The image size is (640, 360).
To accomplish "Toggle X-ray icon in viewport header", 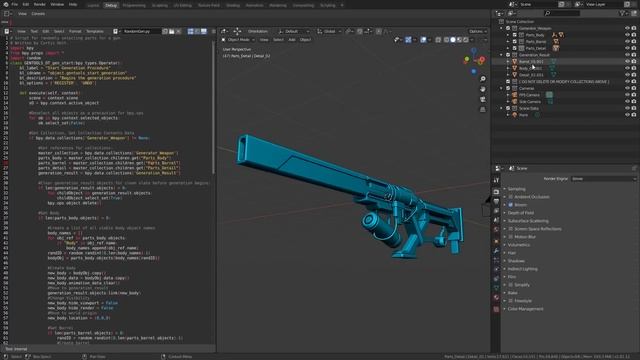I will pyautogui.click(x=438, y=40).
